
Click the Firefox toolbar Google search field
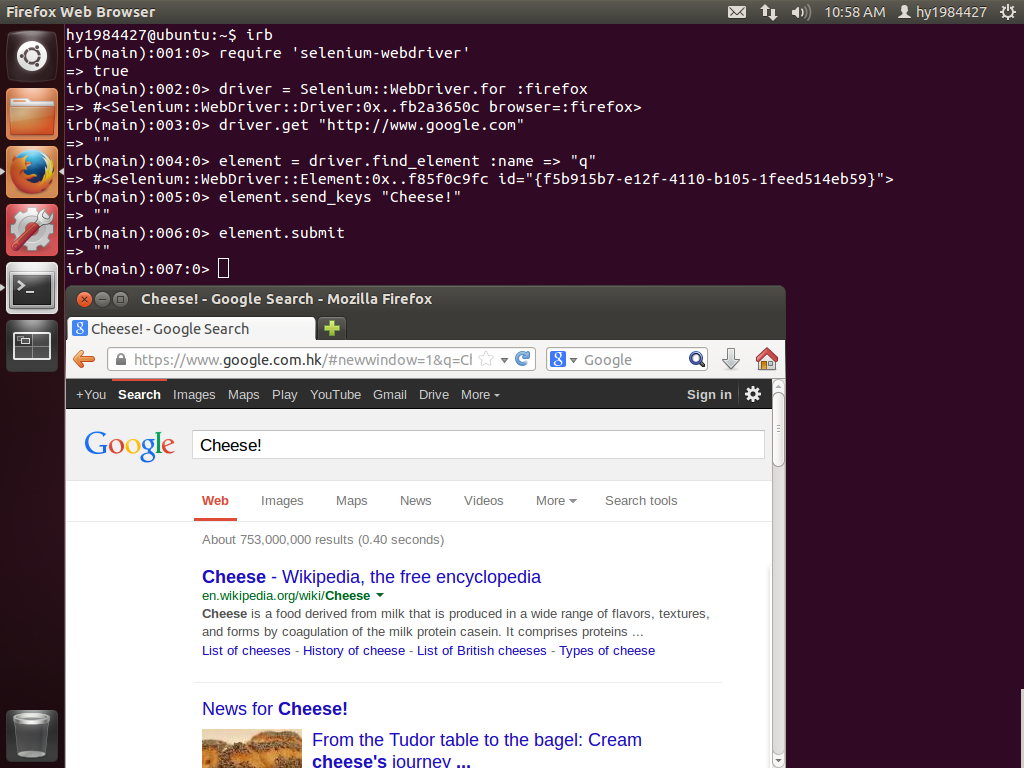point(633,359)
